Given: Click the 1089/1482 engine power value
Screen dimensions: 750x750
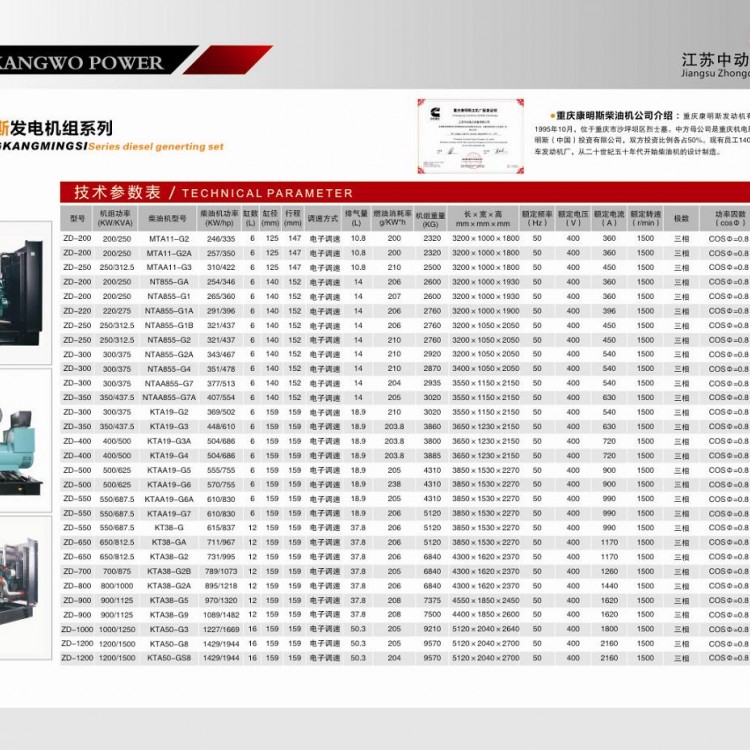Looking at the screenshot, I should coord(221,615).
